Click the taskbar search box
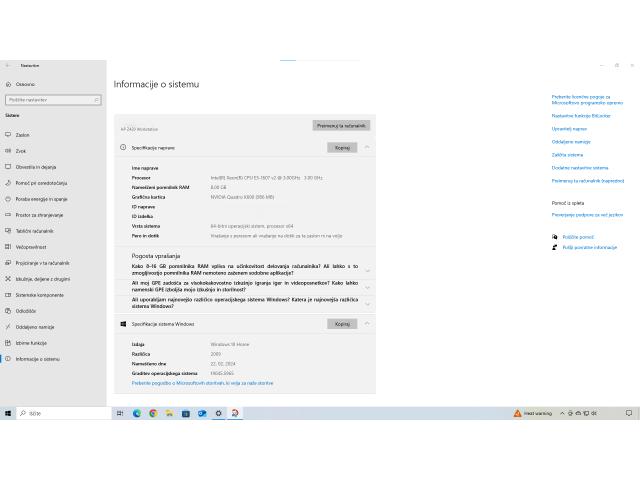The height and width of the screenshot is (480, 640). click(x=64, y=413)
